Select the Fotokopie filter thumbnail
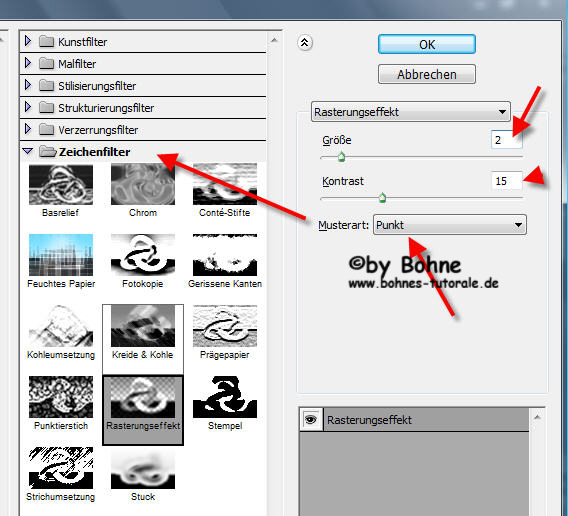The width and height of the screenshot is (568, 516). [143, 255]
